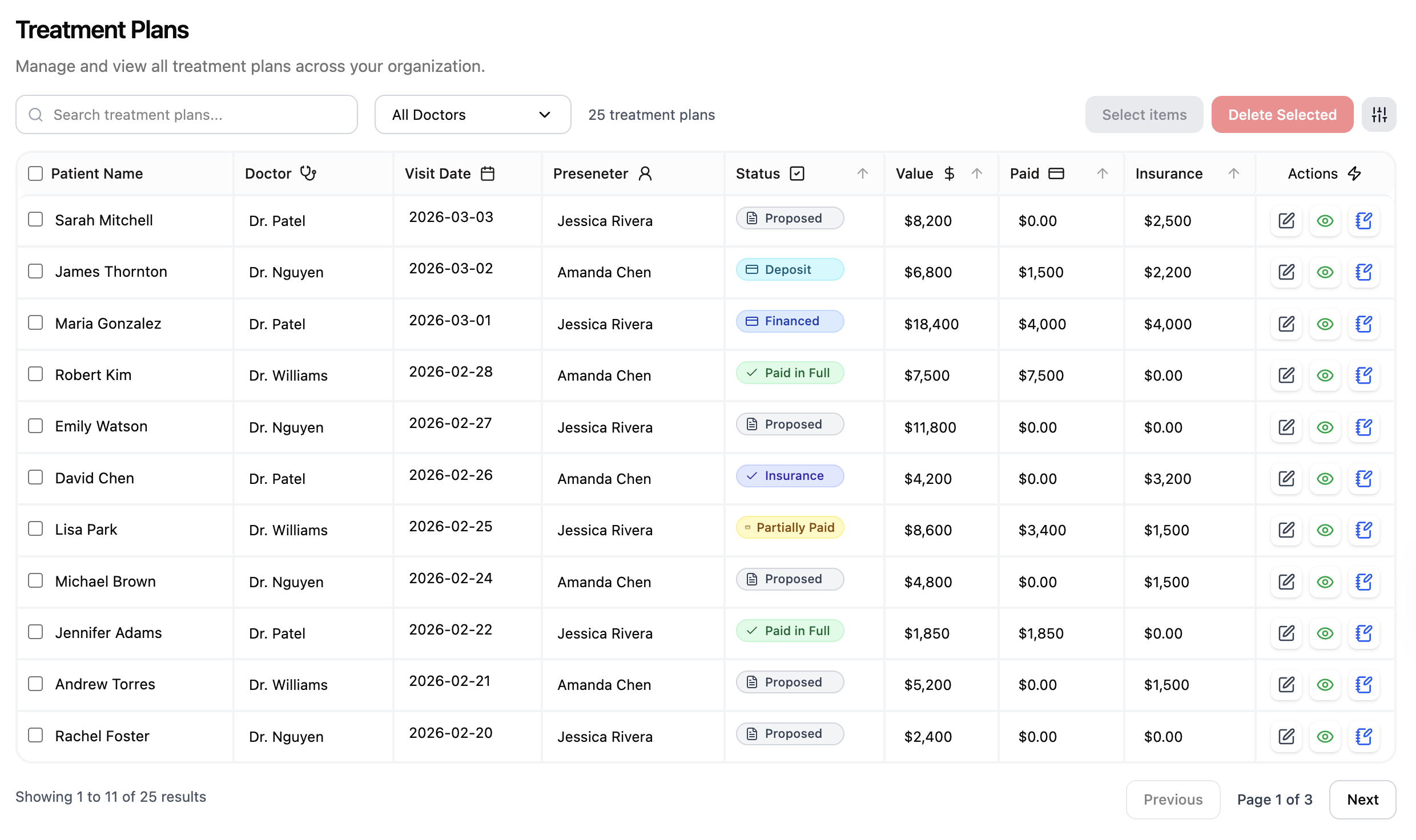Image resolution: width=1416 pixels, height=840 pixels.
Task: Select all rows via header checkbox
Action: click(x=35, y=173)
